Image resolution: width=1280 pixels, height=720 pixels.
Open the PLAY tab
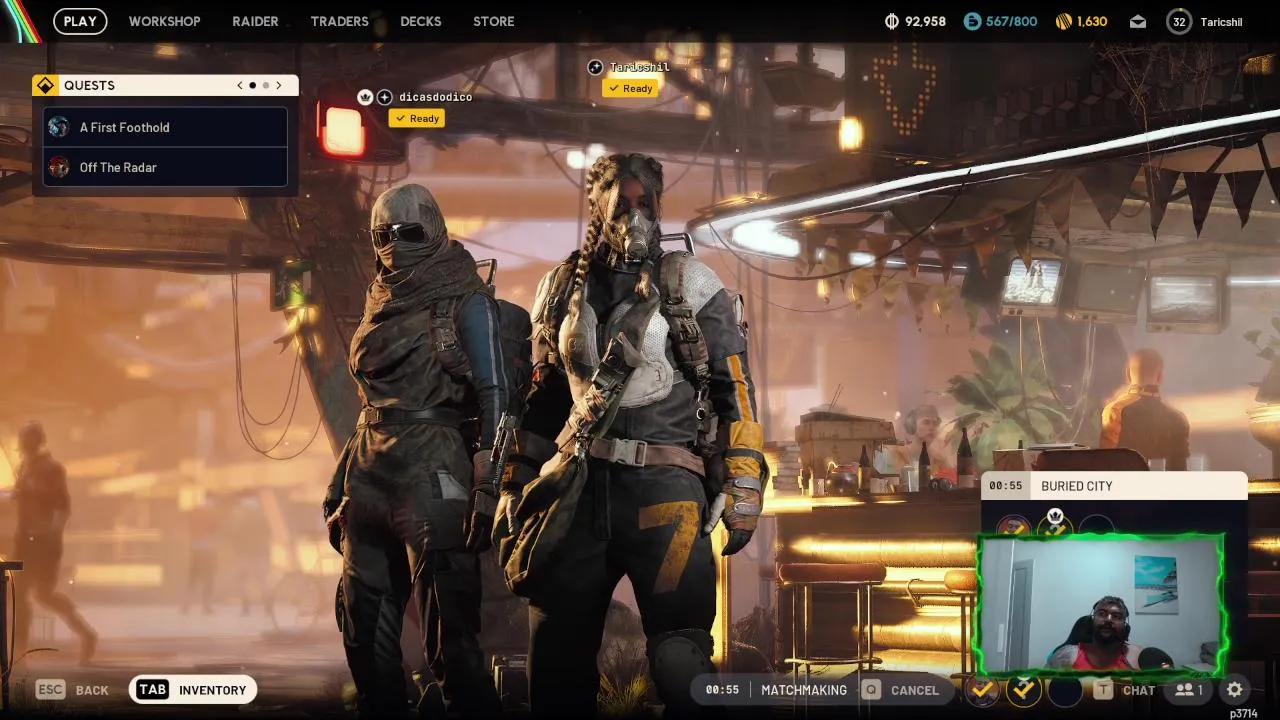[80, 21]
